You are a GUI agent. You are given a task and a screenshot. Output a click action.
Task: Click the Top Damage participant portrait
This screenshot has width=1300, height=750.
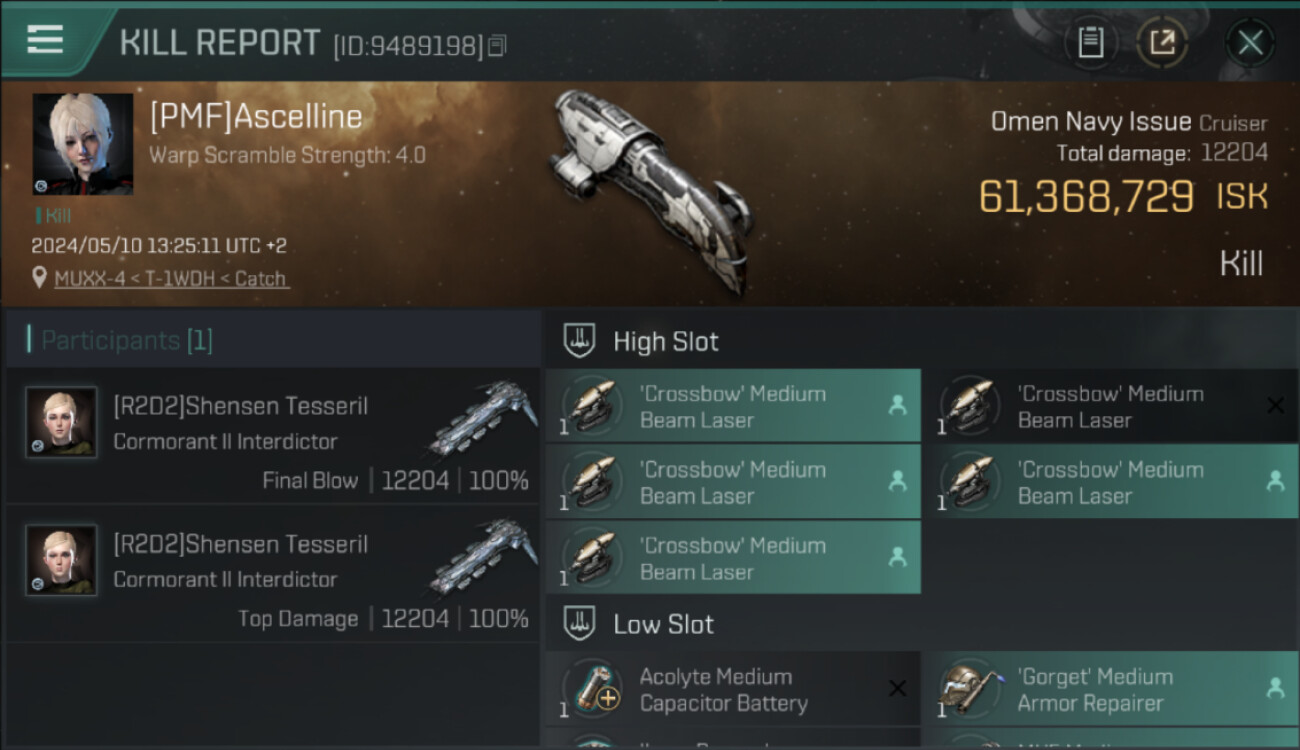click(61, 560)
